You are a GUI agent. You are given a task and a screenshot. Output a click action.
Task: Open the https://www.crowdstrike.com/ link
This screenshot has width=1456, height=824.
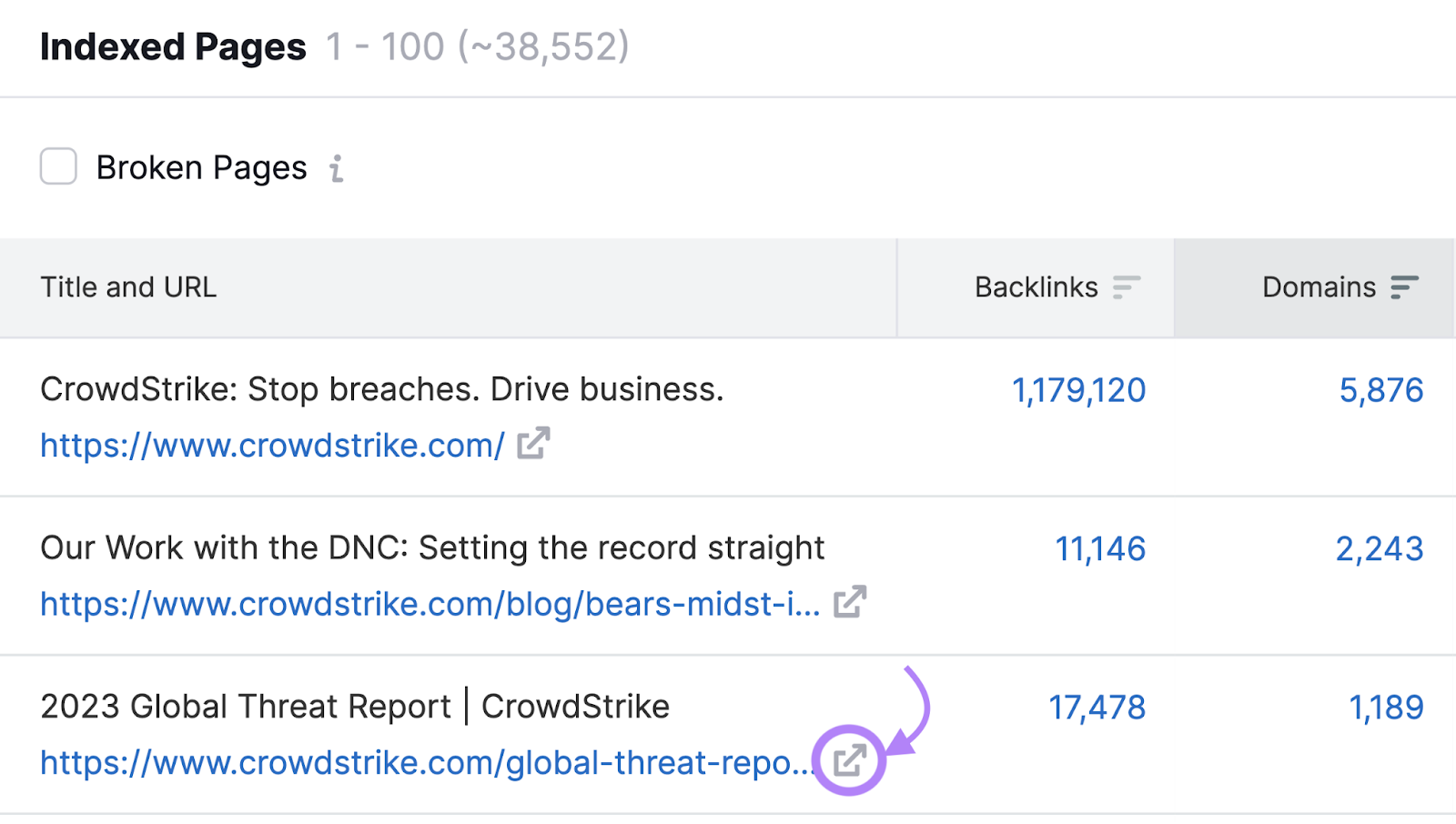(271, 446)
